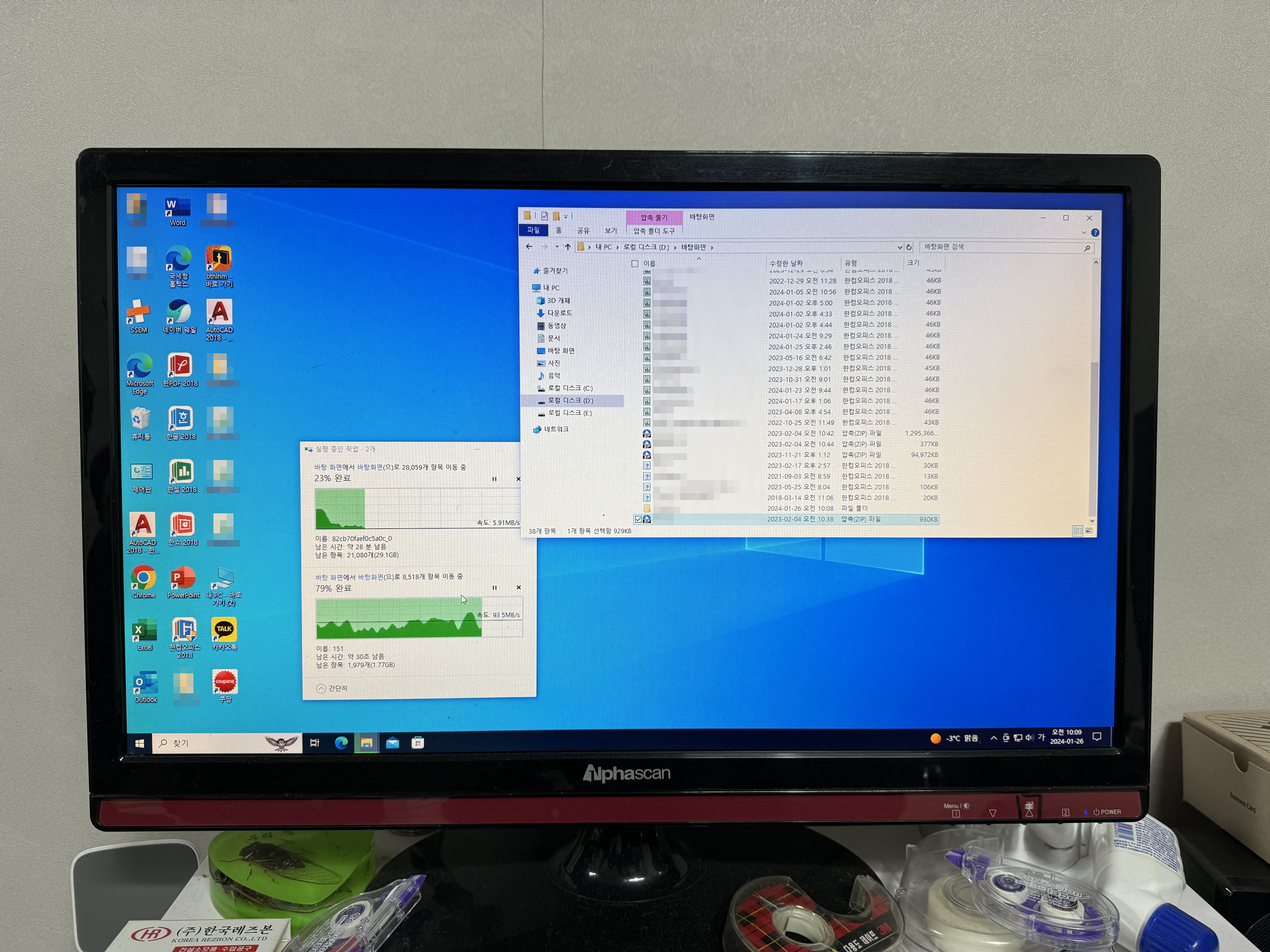The image size is (1270, 952).
Task: Open the 한글 2018 desktop icon
Action: [181, 423]
